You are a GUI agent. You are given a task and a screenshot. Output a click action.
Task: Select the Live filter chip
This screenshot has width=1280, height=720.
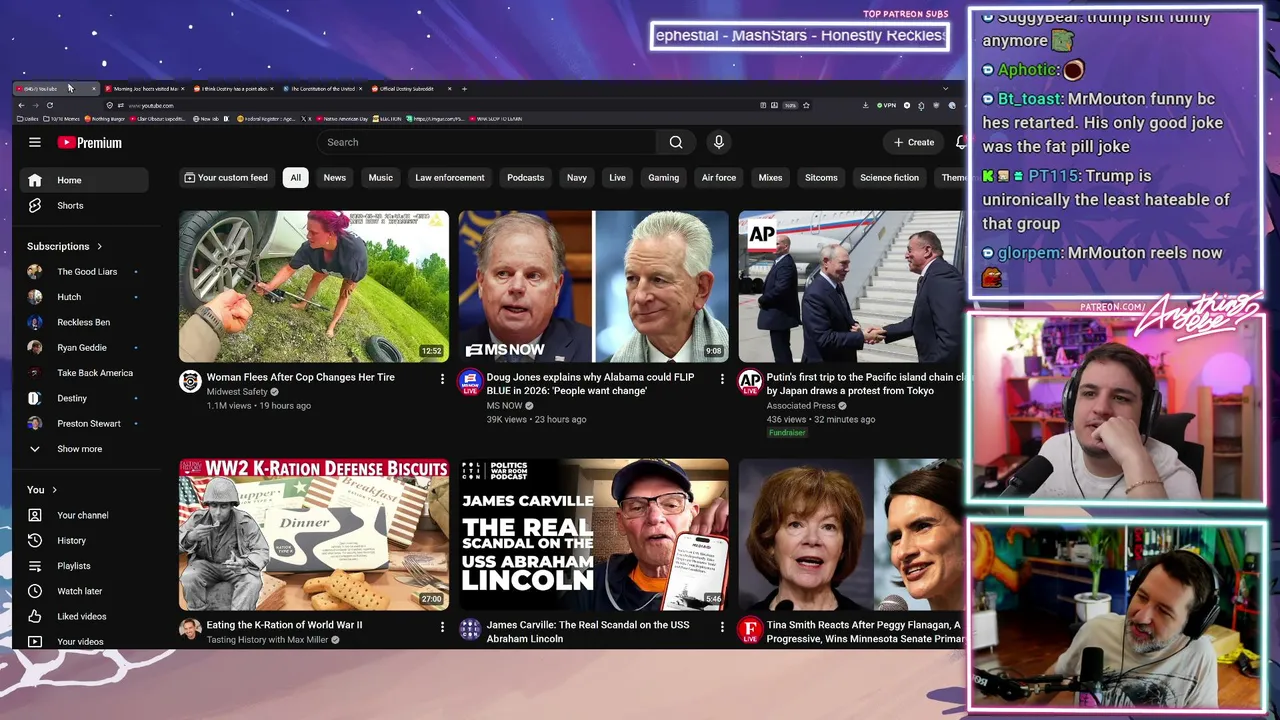pos(617,178)
